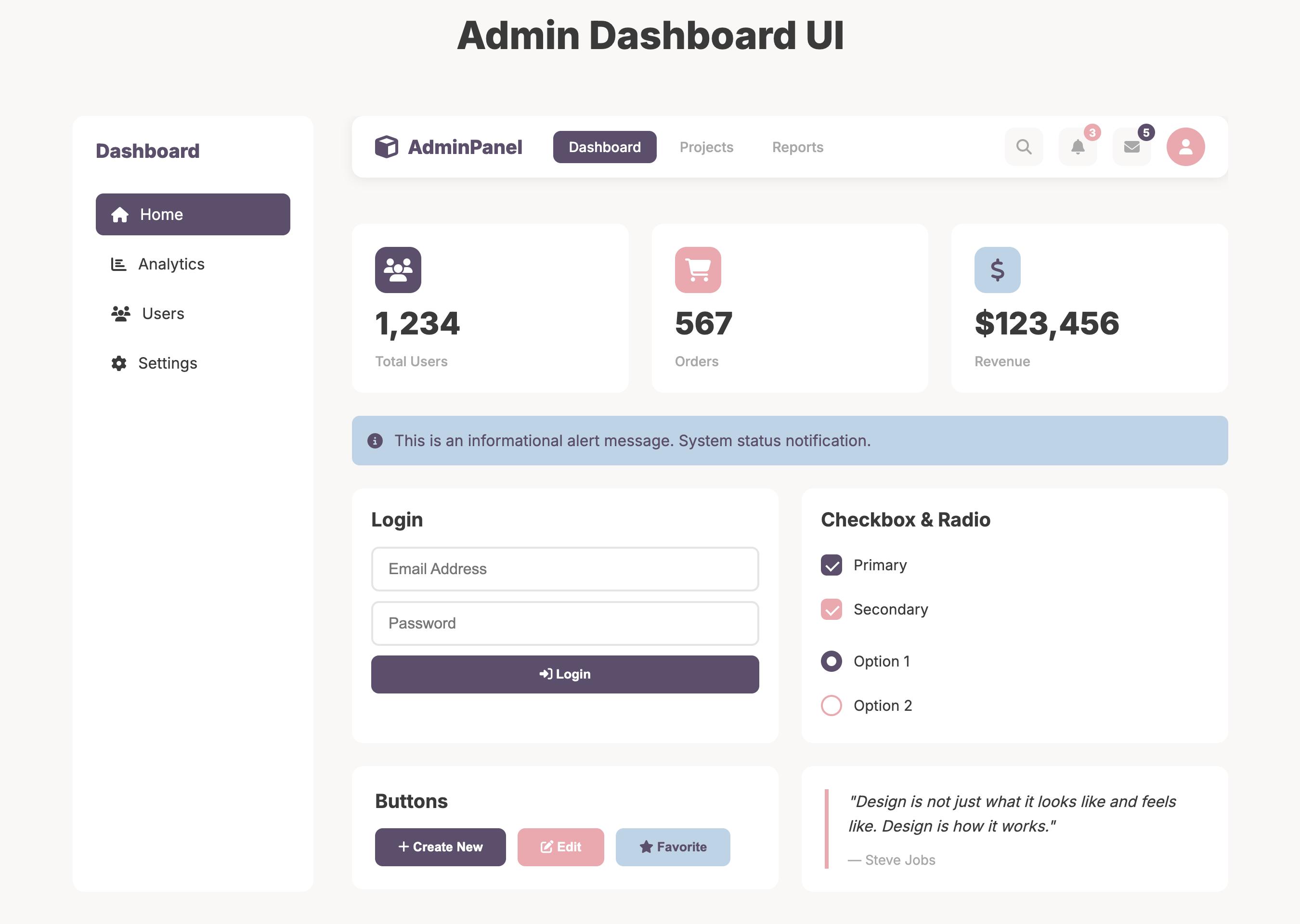Open the bell notifications icon
The image size is (1300, 924).
[1078, 147]
